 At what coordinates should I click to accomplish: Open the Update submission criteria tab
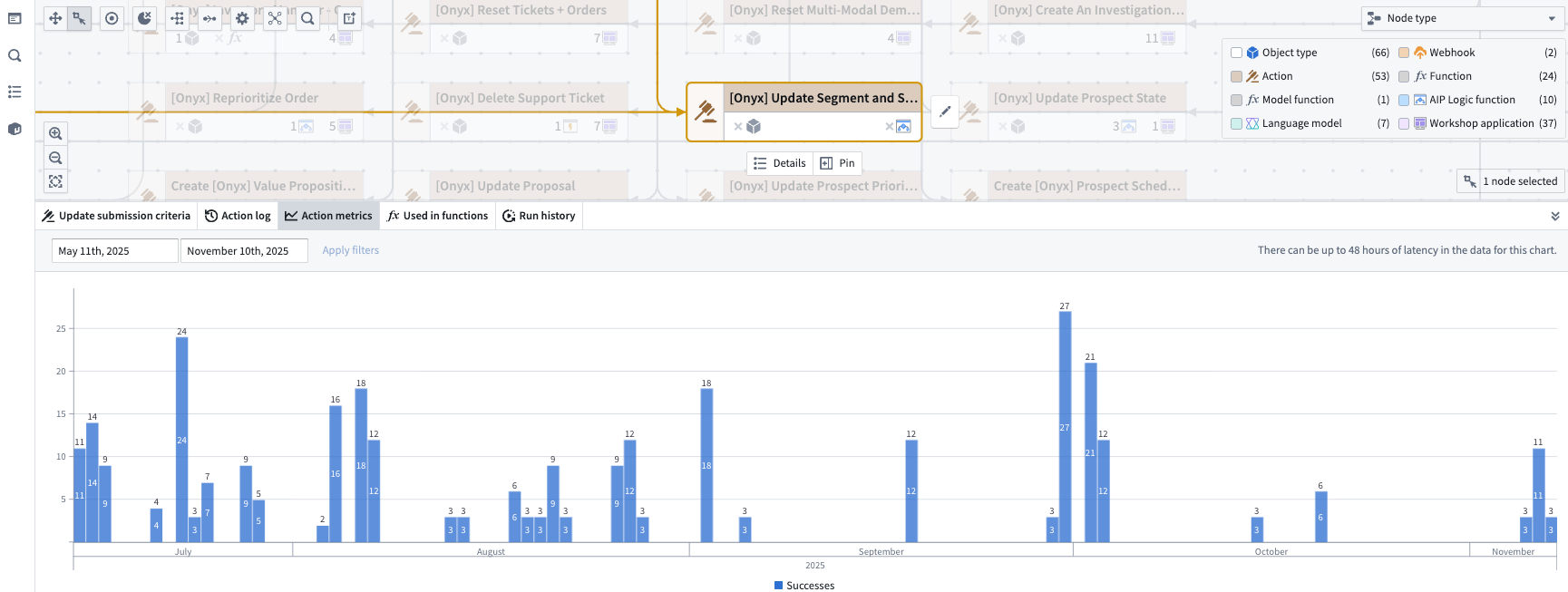coord(116,216)
